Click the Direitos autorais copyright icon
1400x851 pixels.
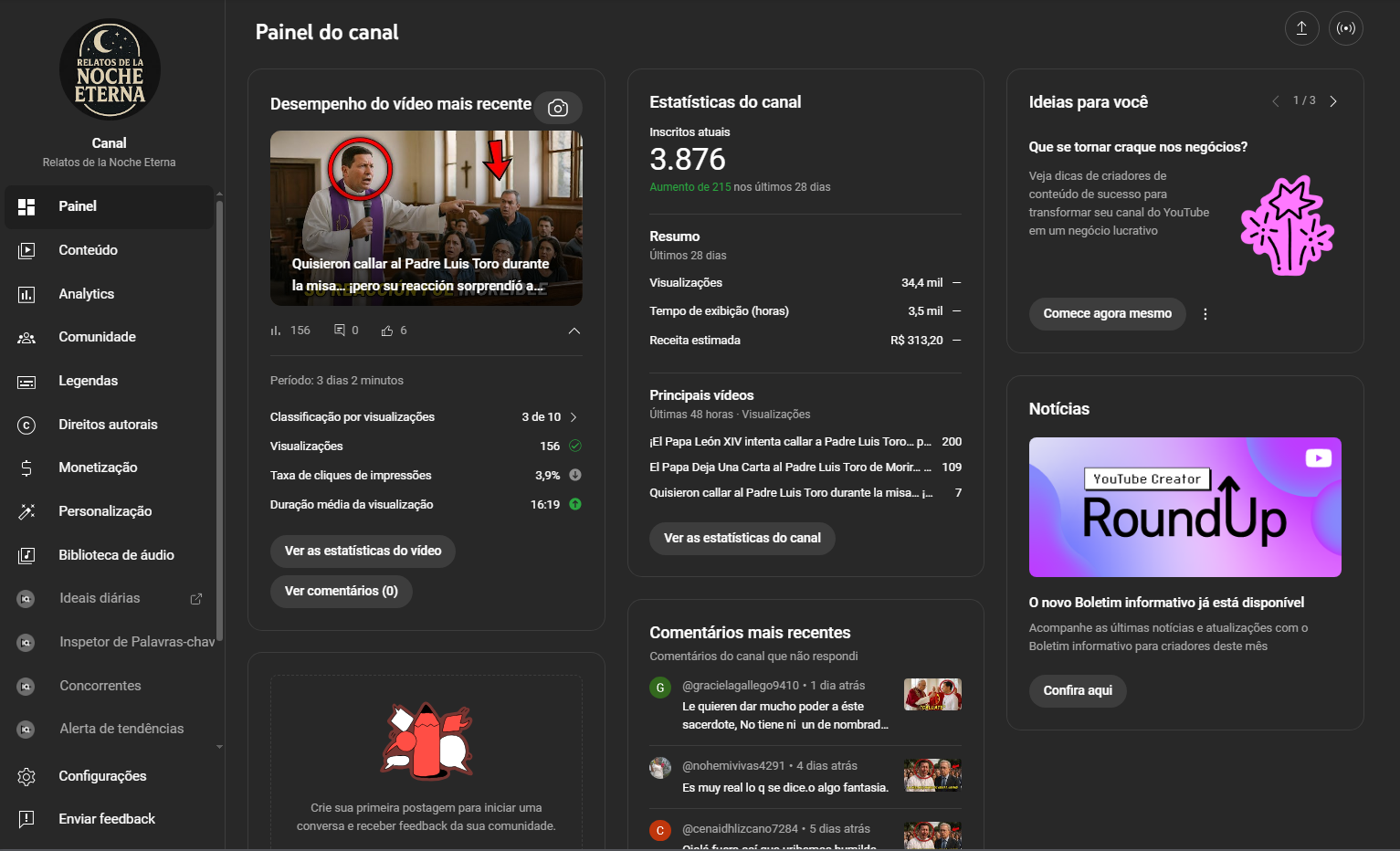click(26, 425)
